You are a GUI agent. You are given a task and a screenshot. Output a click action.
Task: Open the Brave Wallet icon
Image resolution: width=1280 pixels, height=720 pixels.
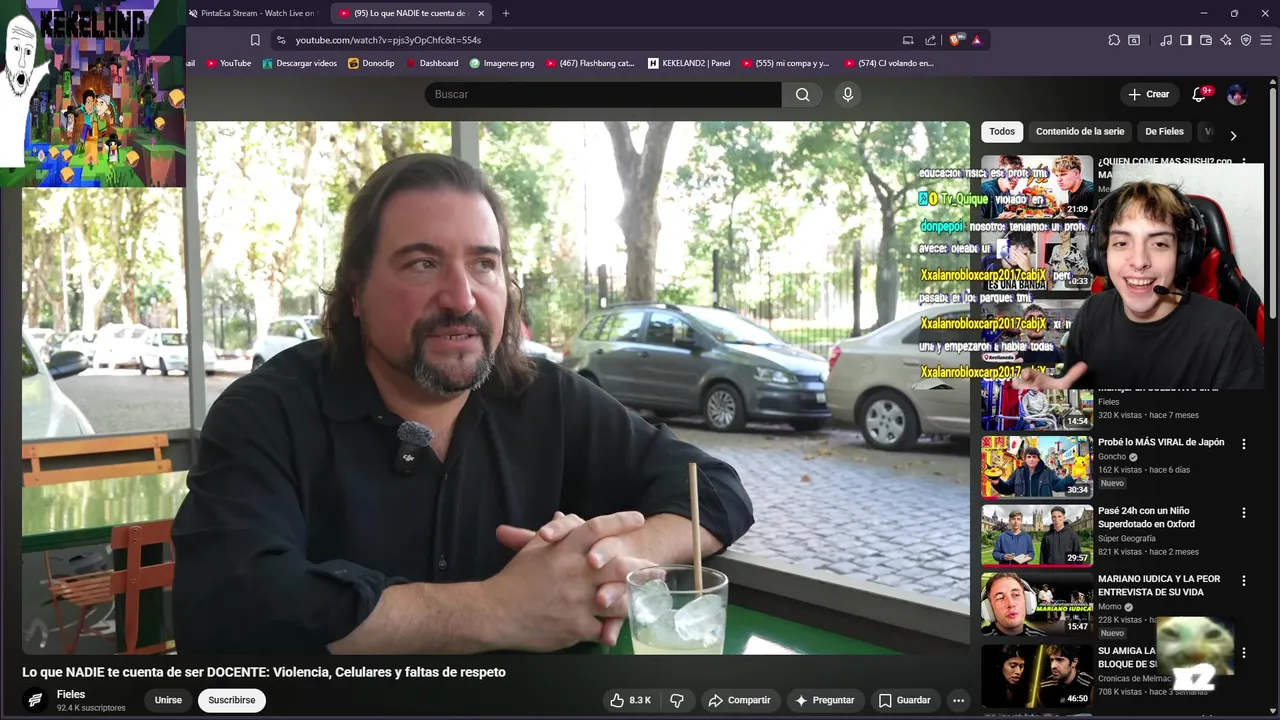click(1206, 40)
